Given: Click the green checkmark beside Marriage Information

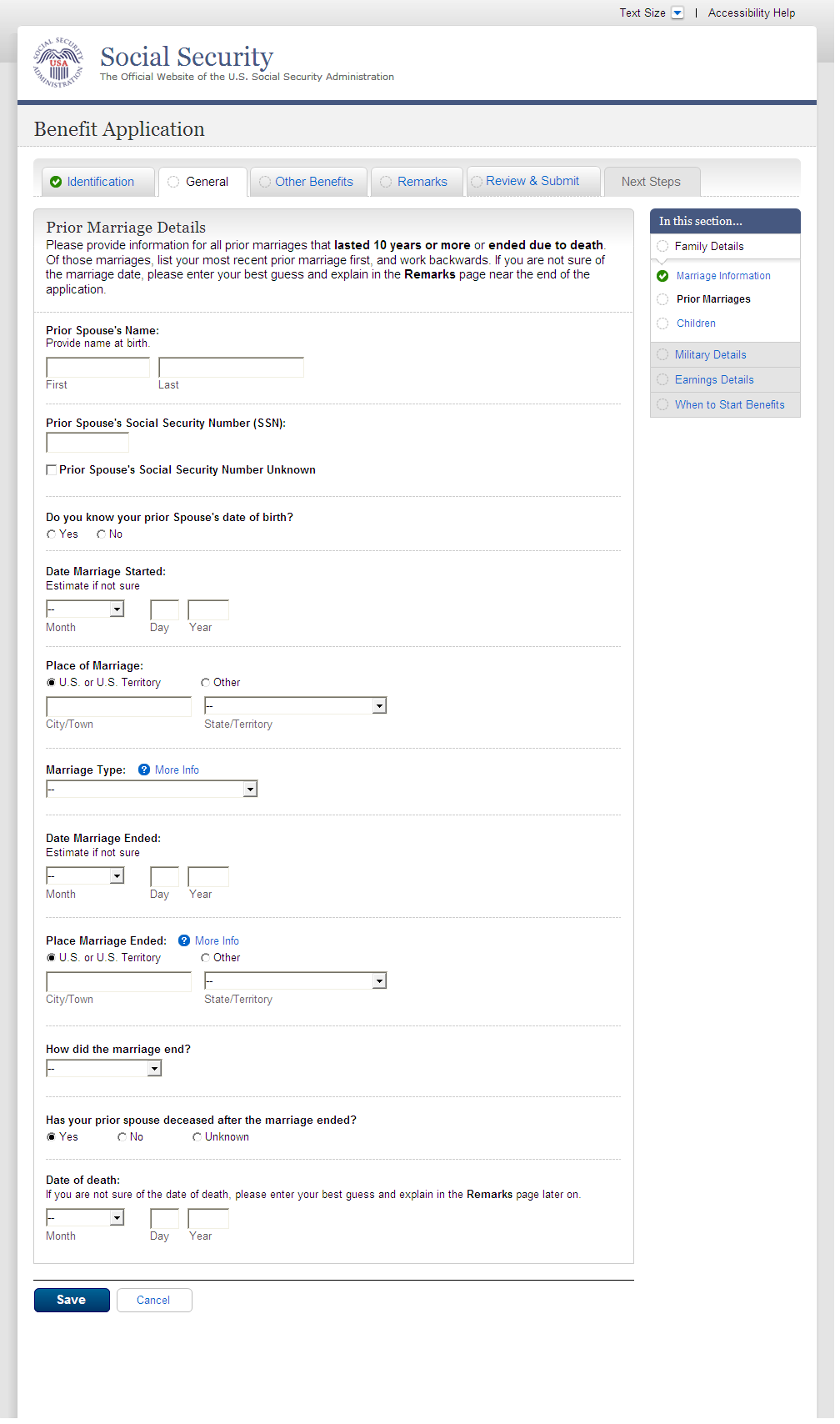Looking at the screenshot, I should (662, 276).
